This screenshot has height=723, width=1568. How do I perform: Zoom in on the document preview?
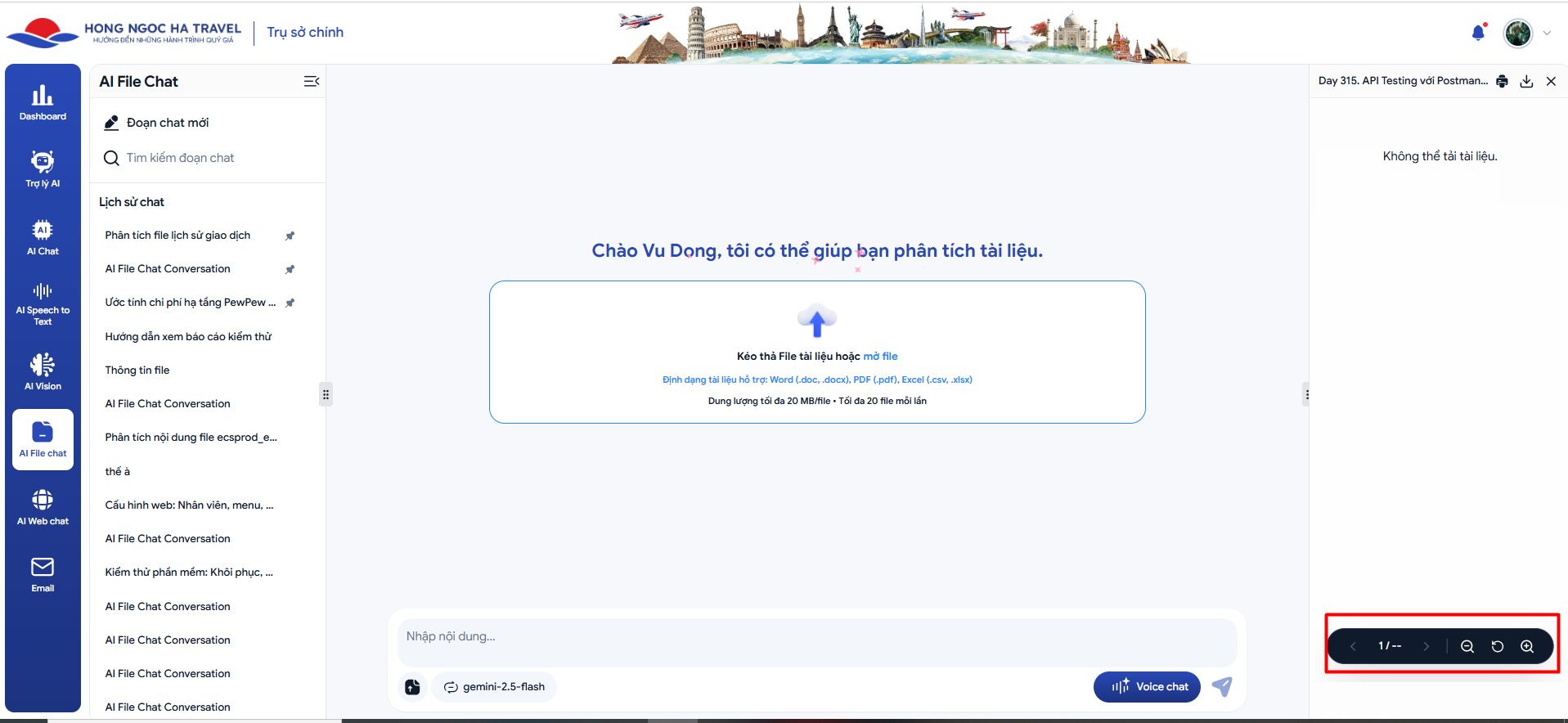point(1526,646)
